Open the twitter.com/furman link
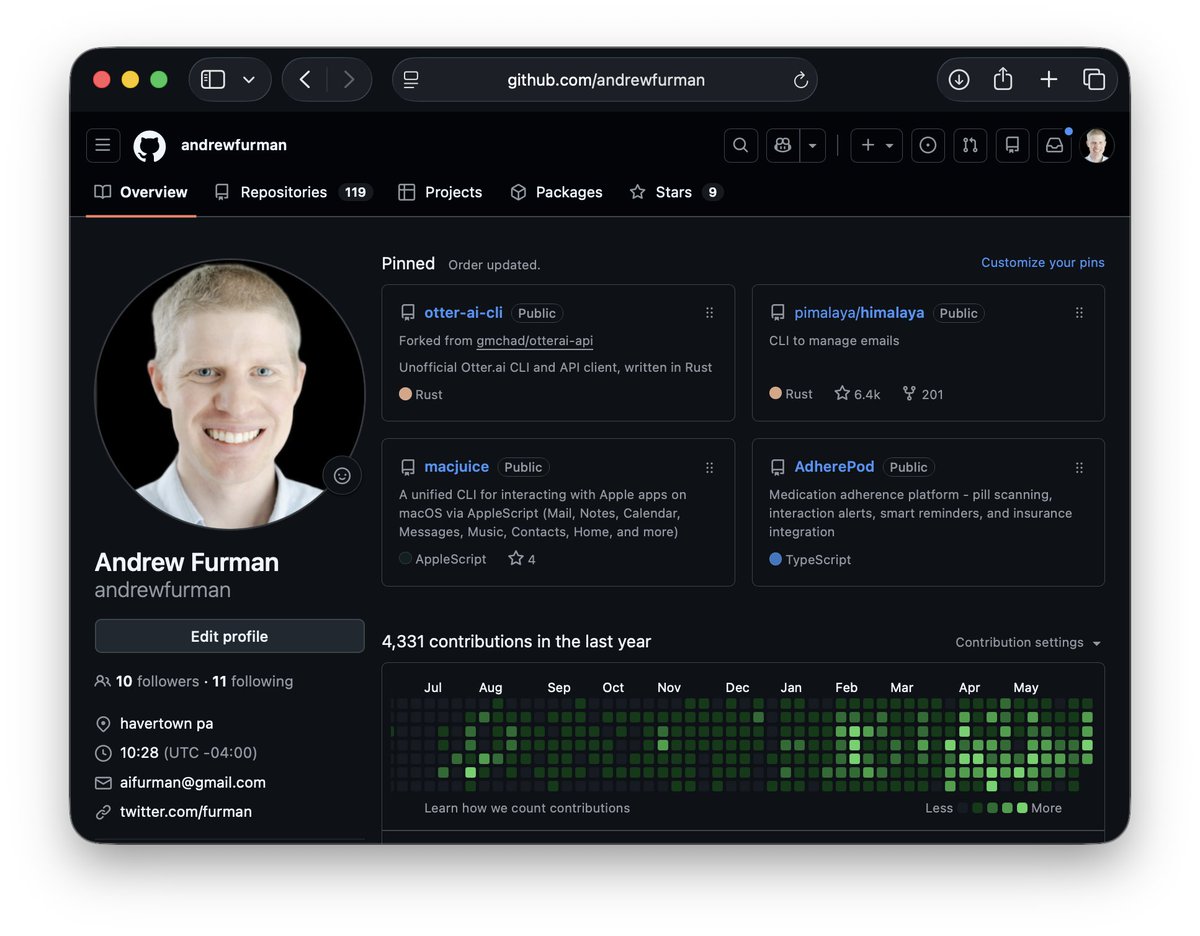The height and width of the screenshot is (936, 1200). coord(186,812)
